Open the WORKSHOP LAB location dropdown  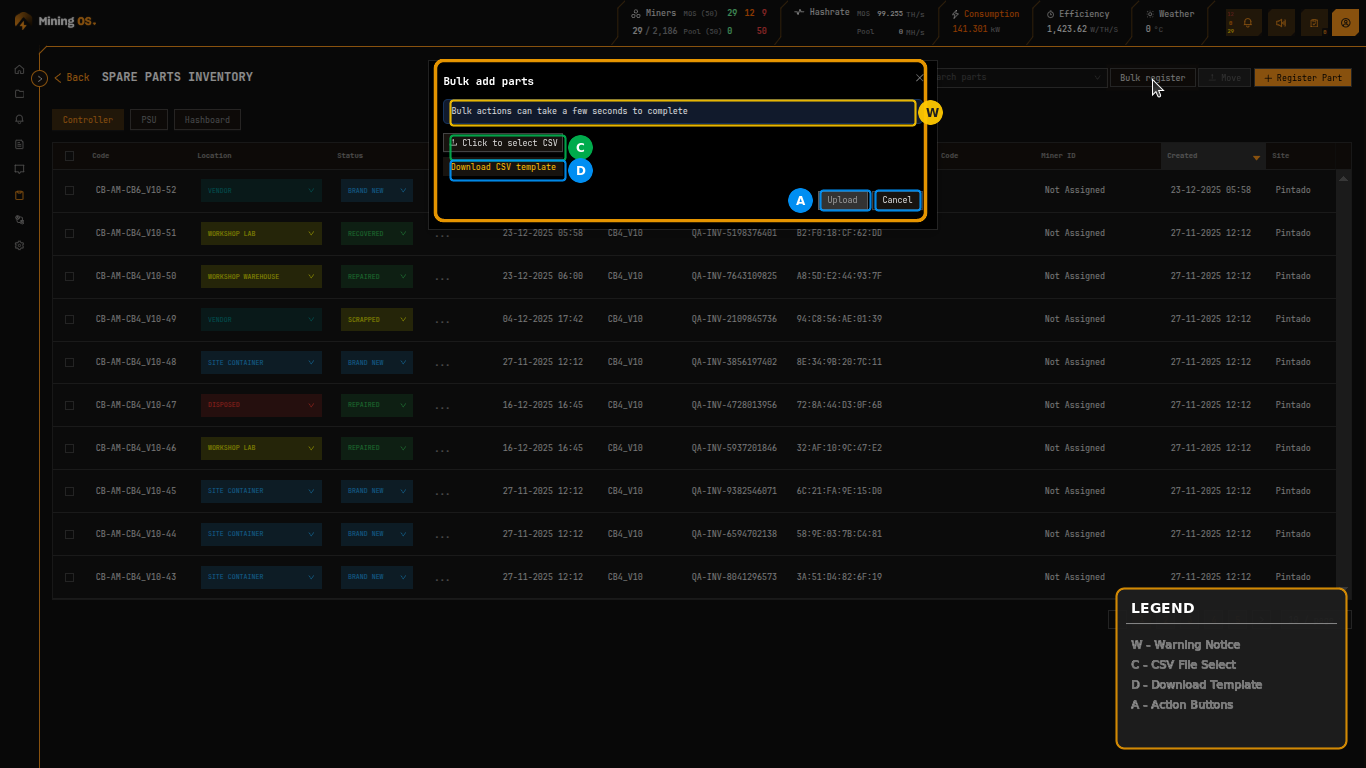[x=261, y=233]
